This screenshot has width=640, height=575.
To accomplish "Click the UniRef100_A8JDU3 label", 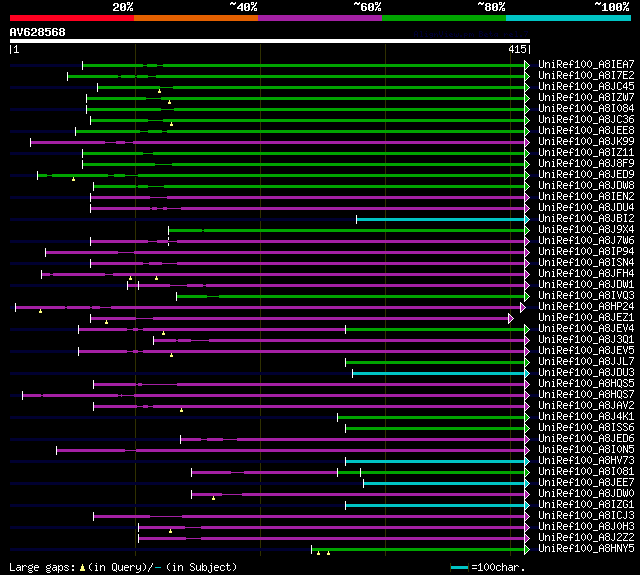I will pyautogui.click(x=586, y=373).
